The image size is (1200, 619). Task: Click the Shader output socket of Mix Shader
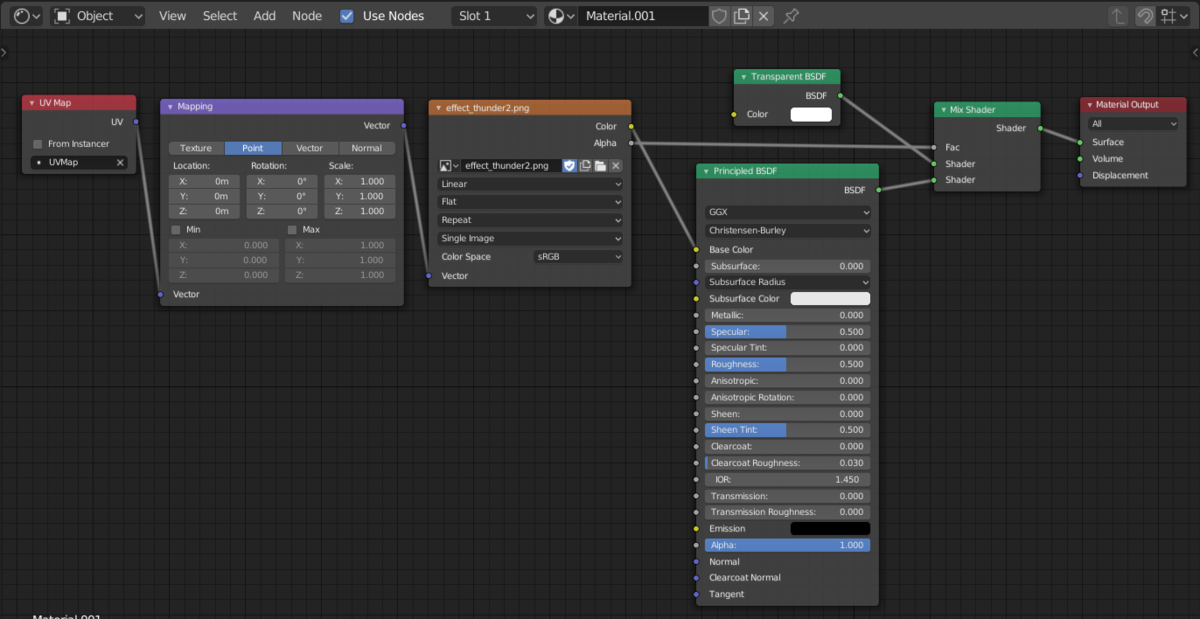click(x=1041, y=128)
